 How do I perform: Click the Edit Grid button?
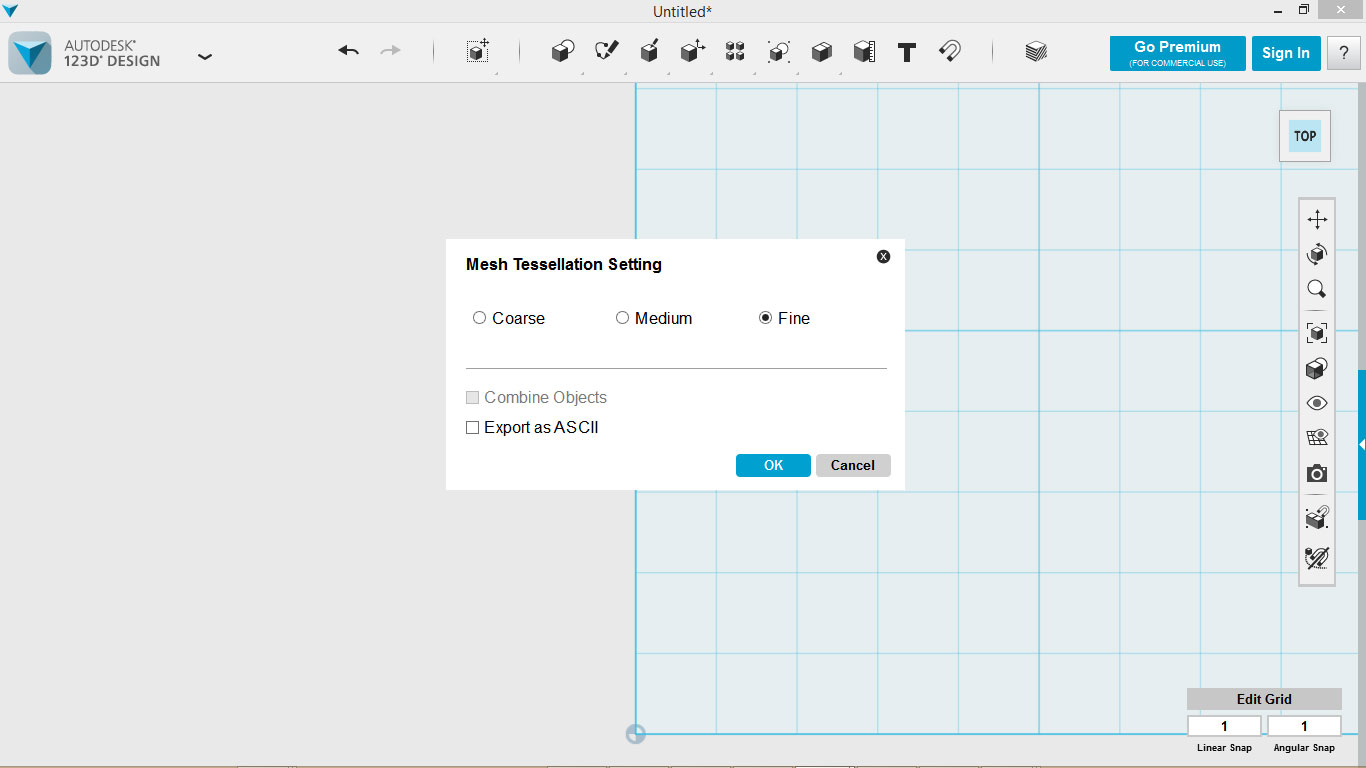coord(1264,699)
